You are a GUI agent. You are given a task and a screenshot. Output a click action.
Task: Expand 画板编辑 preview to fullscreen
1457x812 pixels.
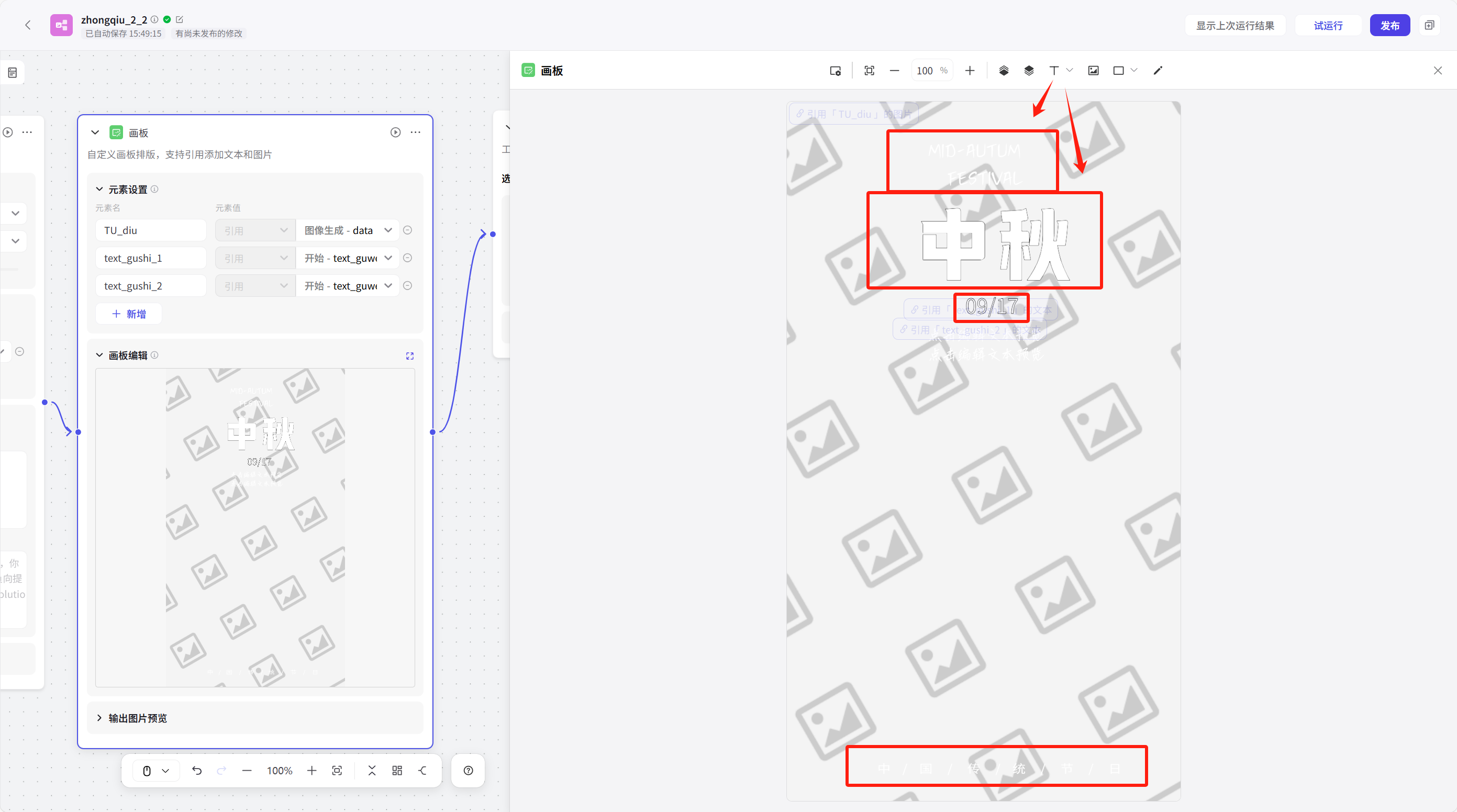[x=410, y=355]
